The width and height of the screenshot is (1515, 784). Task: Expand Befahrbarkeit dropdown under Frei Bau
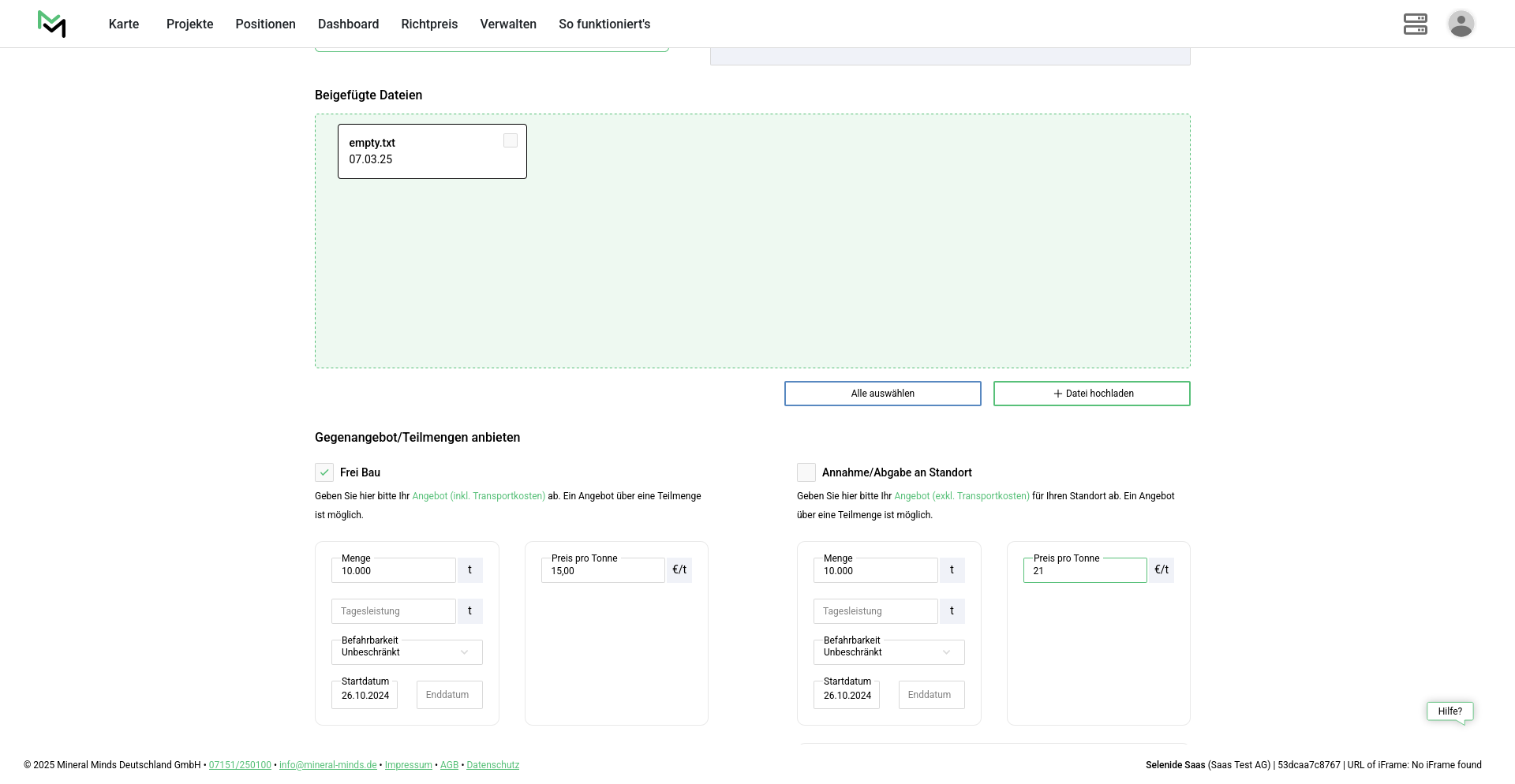point(406,652)
